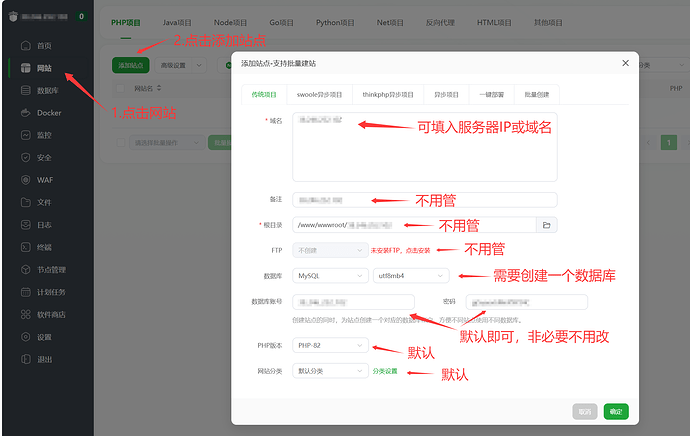This screenshot has width=690, height=436.
Task: Switch to the swoole异步项目 tab
Action: (319, 94)
